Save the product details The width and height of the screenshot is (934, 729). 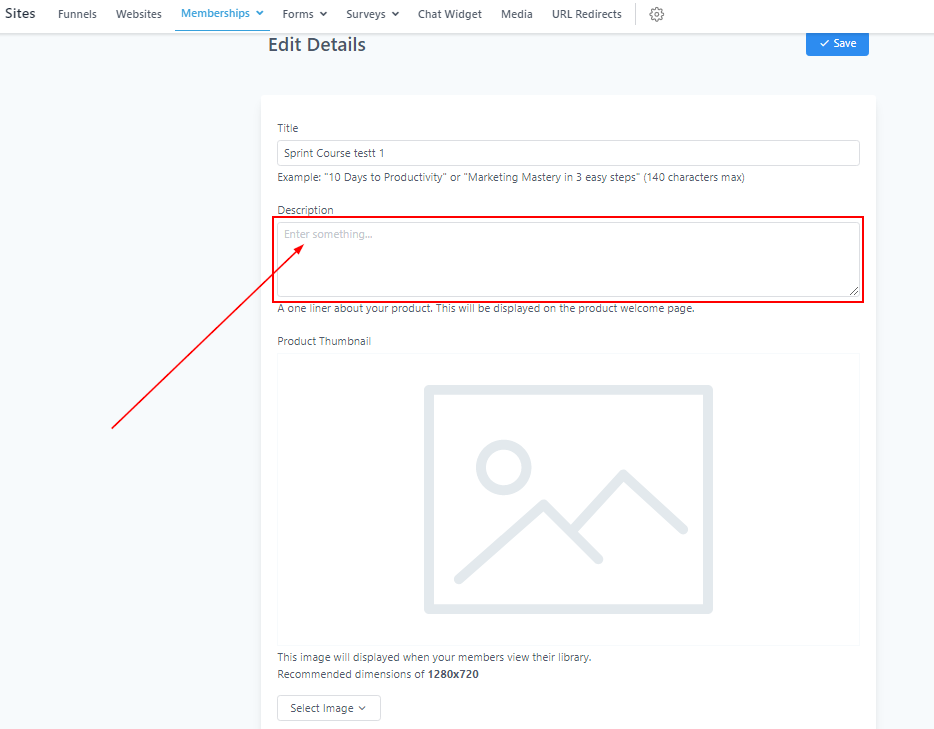coord(837,43)
